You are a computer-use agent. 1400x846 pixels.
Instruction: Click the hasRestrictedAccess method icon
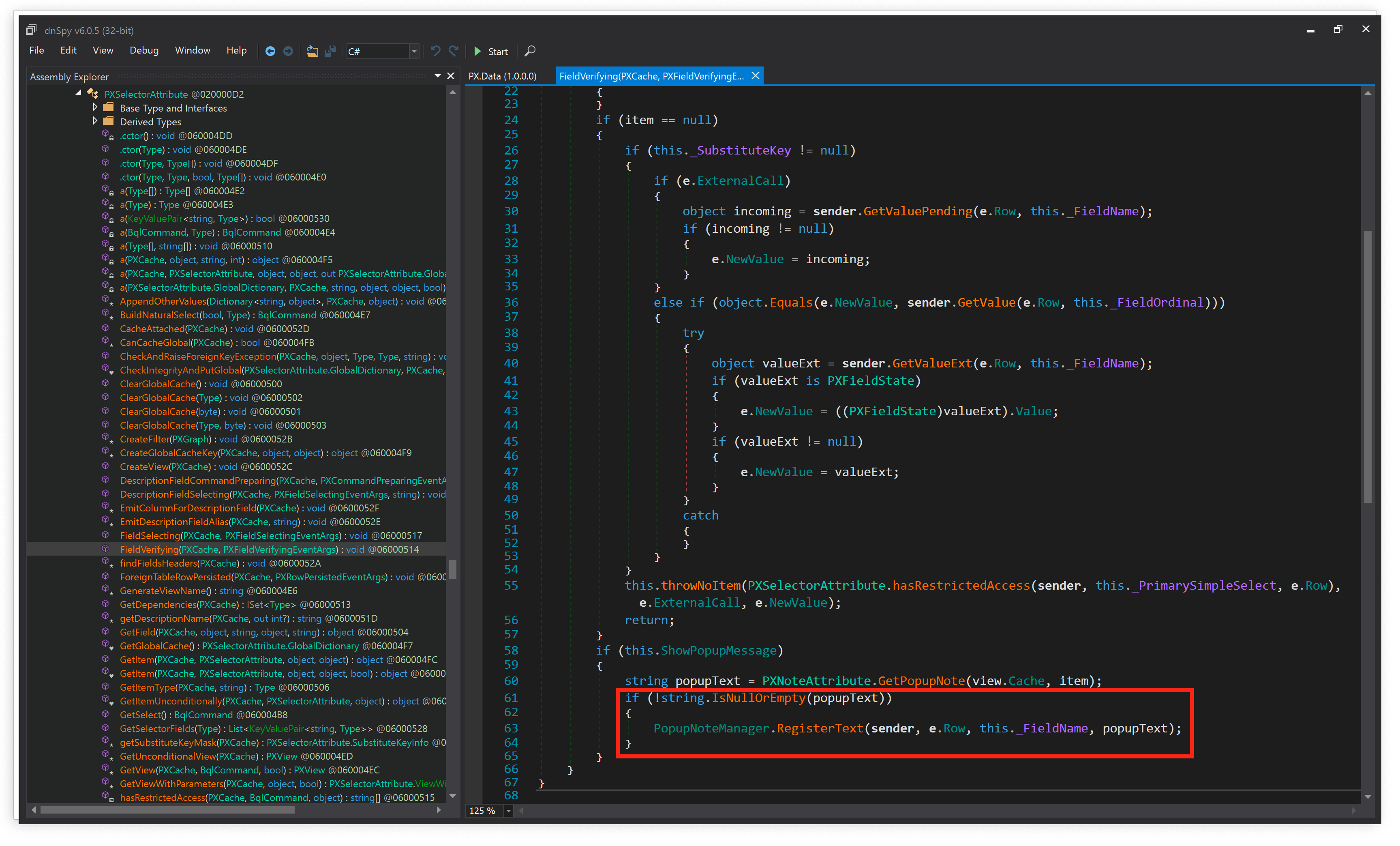pyautogui.click(x=107, y=798)
